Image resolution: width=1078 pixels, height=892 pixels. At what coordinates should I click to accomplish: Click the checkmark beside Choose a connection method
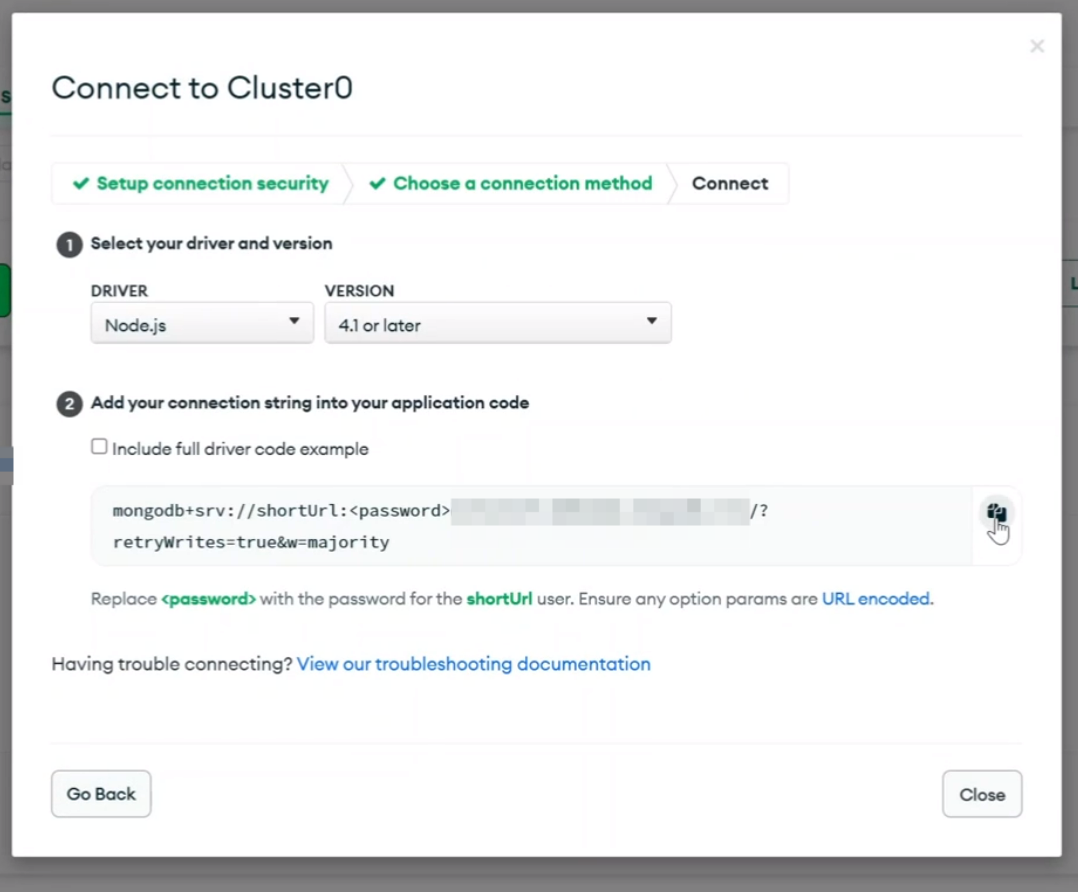(x=377, y=184)
